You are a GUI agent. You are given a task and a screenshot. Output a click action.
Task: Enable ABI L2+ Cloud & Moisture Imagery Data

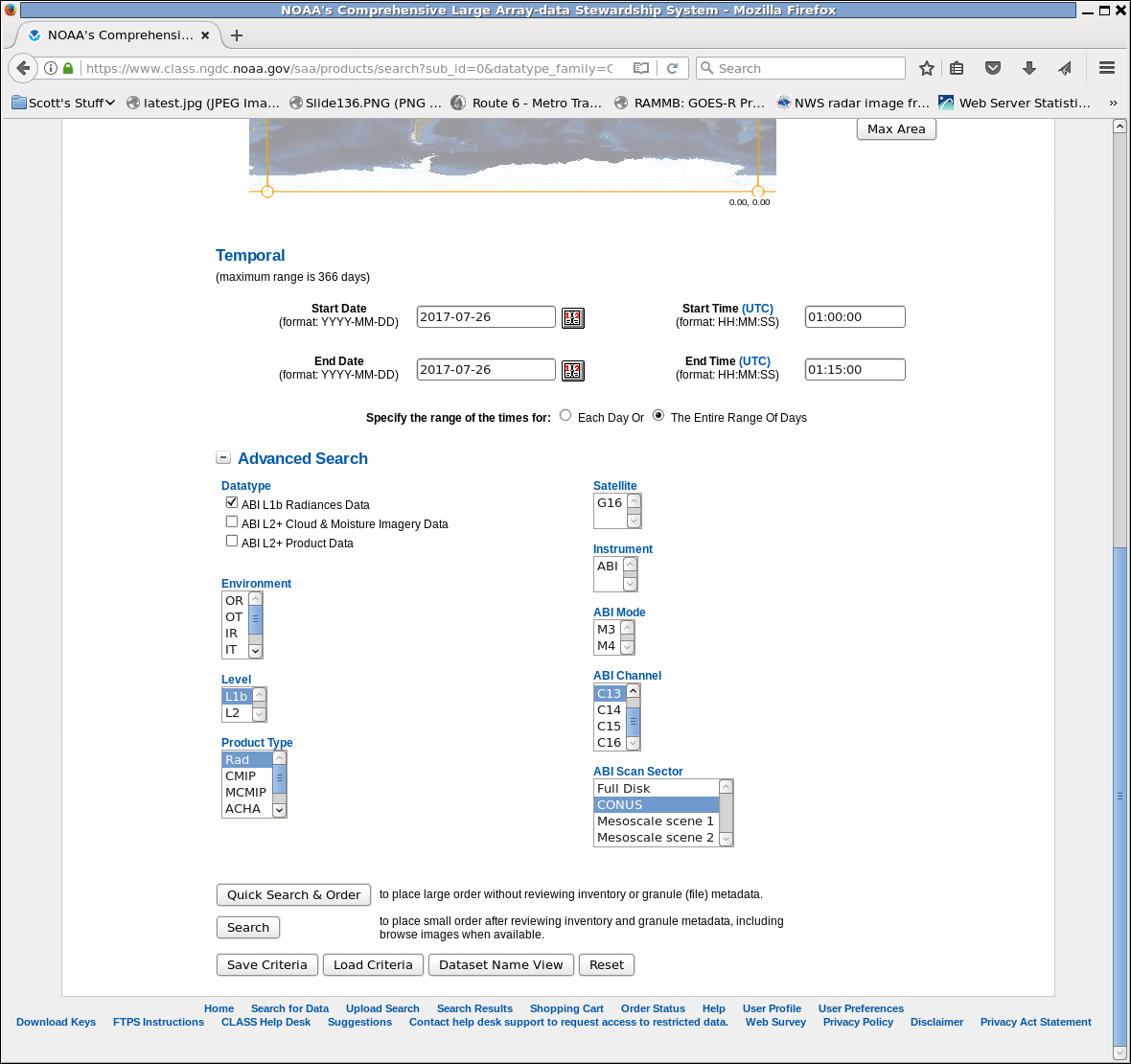click(232, 521)
